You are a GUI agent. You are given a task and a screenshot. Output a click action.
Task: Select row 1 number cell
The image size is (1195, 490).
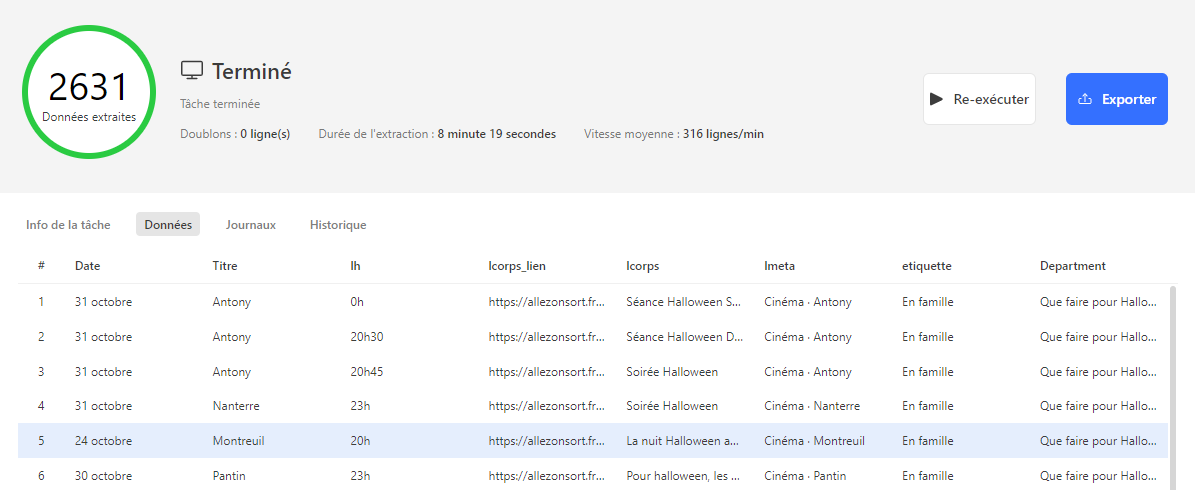point(41,302)
